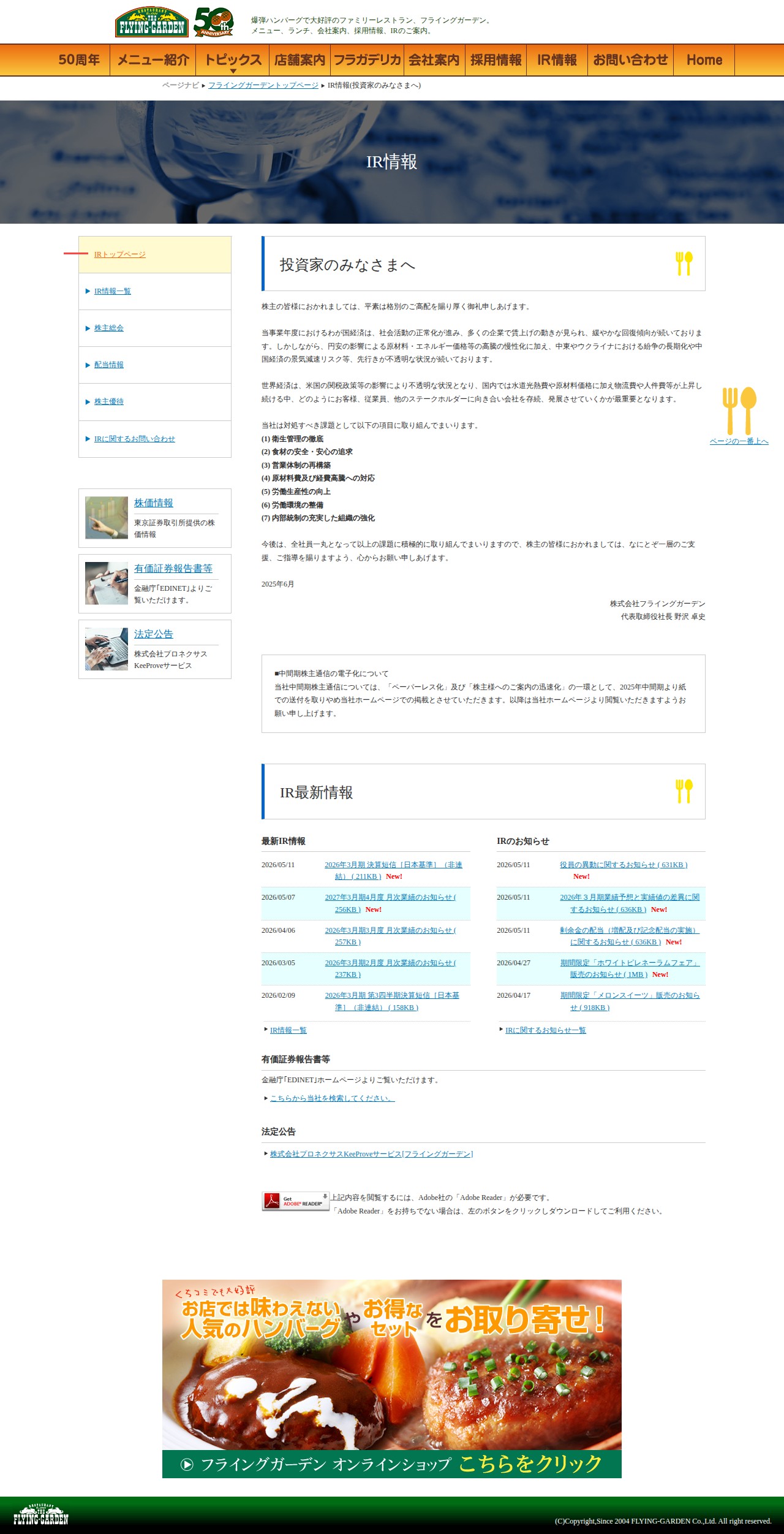Open ホワイトピレネーラムフェア 販売のお知らせ link
This screenshot has width=784, height=1534.
629,968
